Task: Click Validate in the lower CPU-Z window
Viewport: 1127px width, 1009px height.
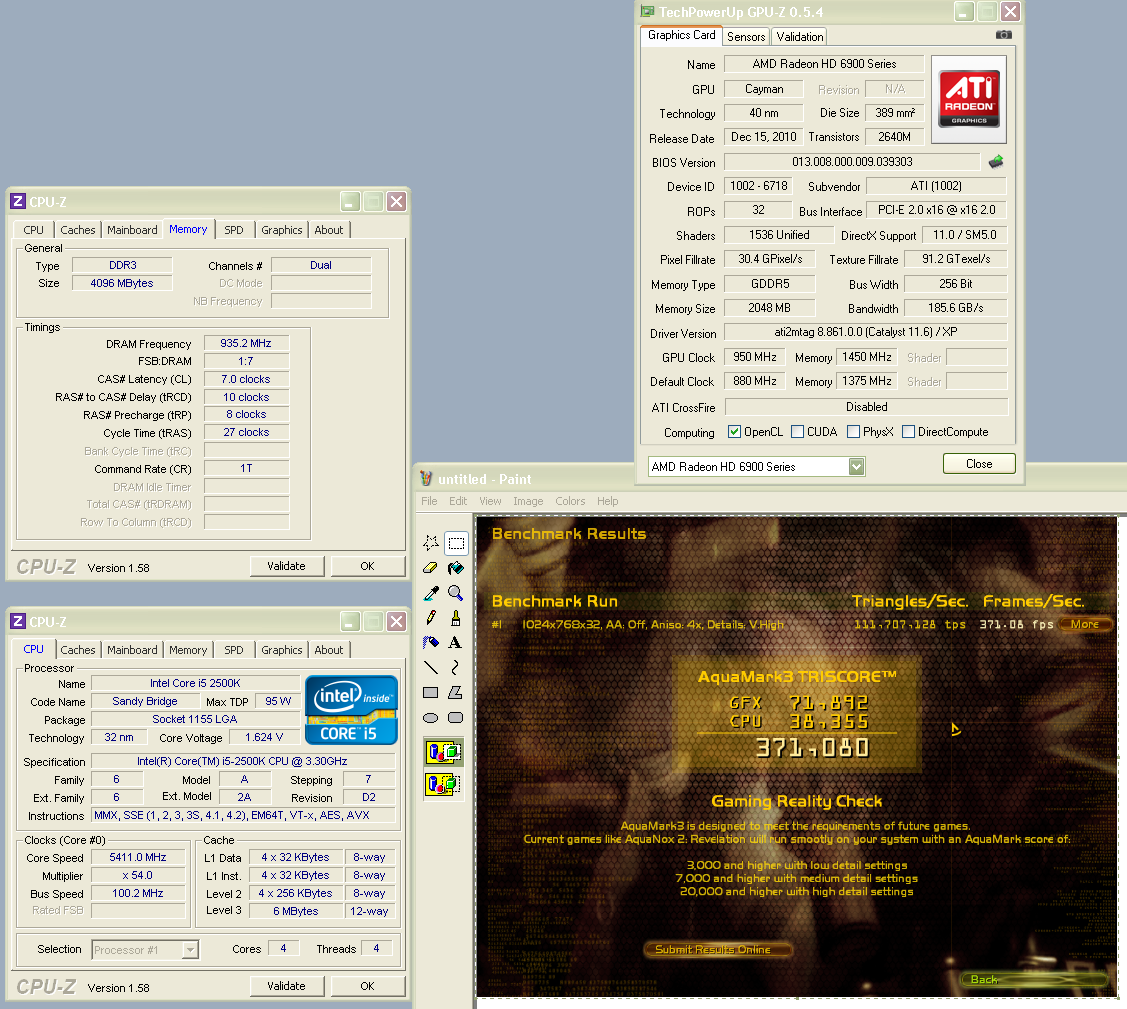Action: pyautogui.click(x=287, y=986)
